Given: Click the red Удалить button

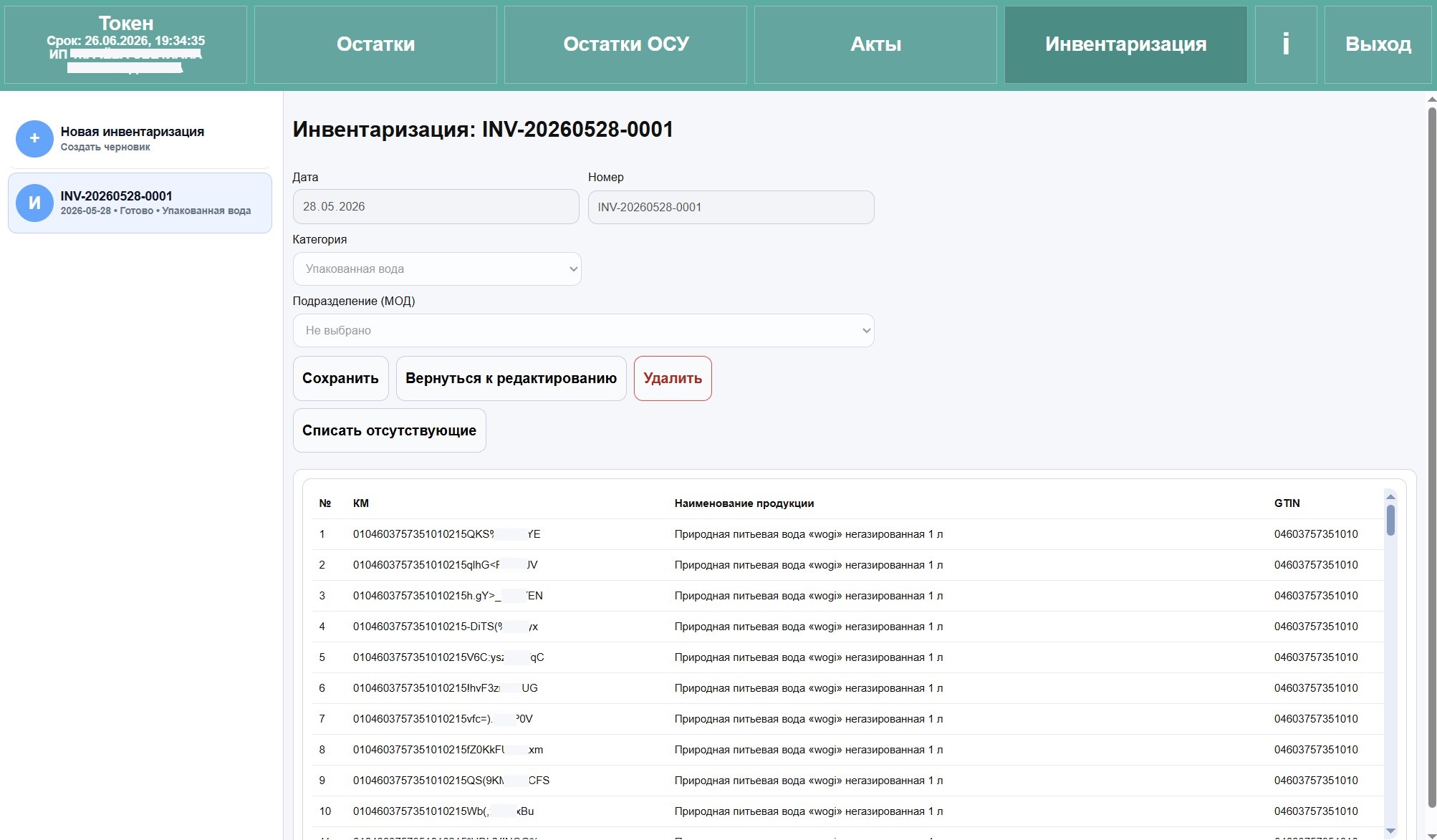Looking at the screenshot, I should point(673,378).
